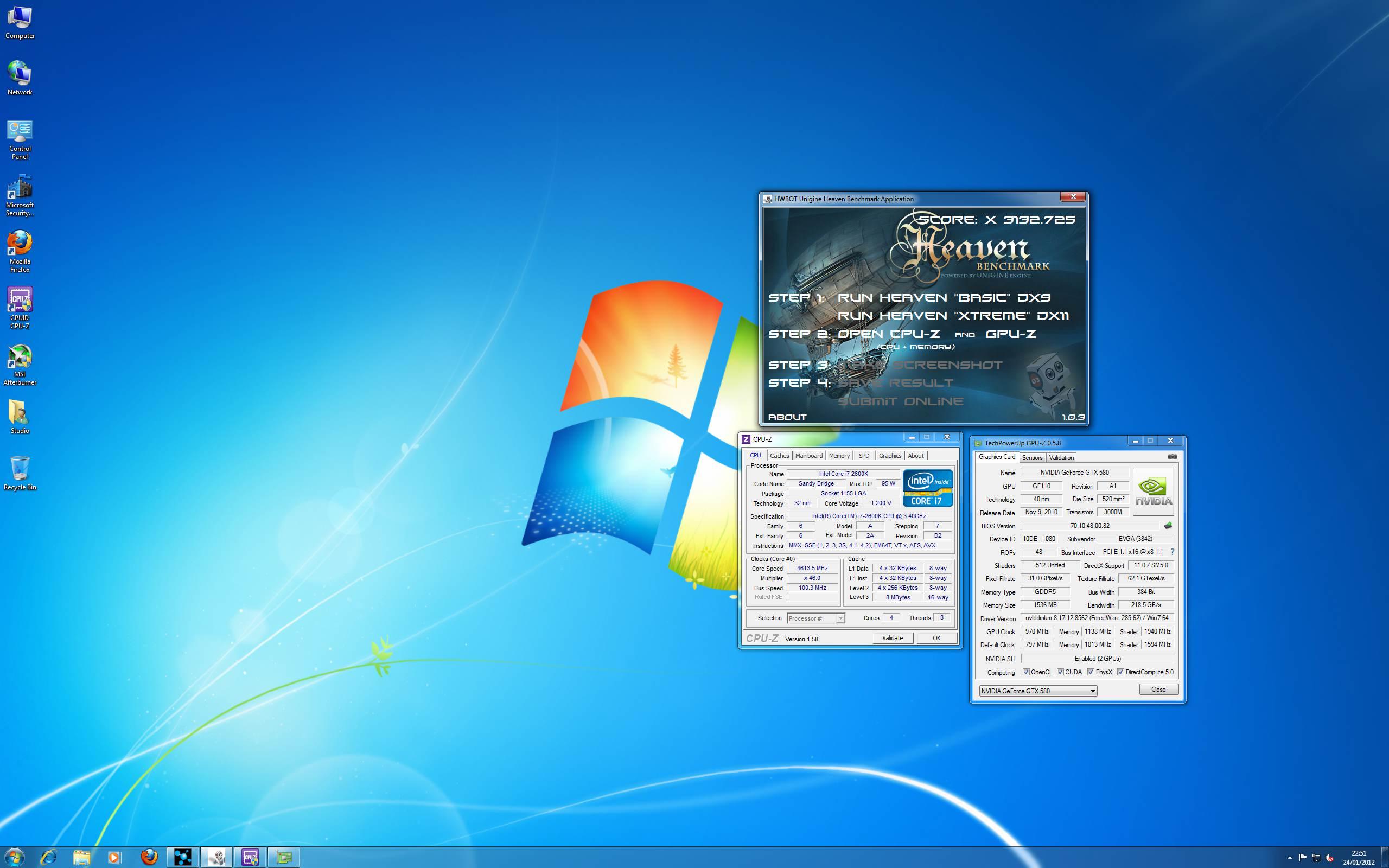Switch to CPU-Z taskbar button
Image resolution: width=1389 pixels, height=868 pixels.
click(250, 857)
